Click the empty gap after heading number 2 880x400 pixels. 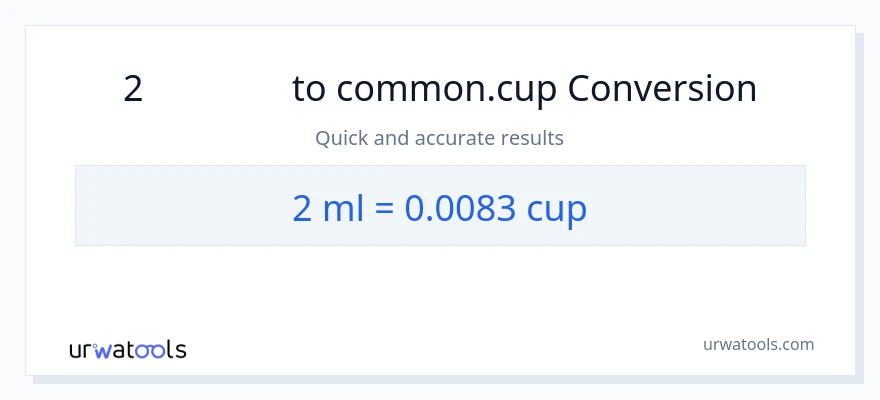(x=215, y=89)
